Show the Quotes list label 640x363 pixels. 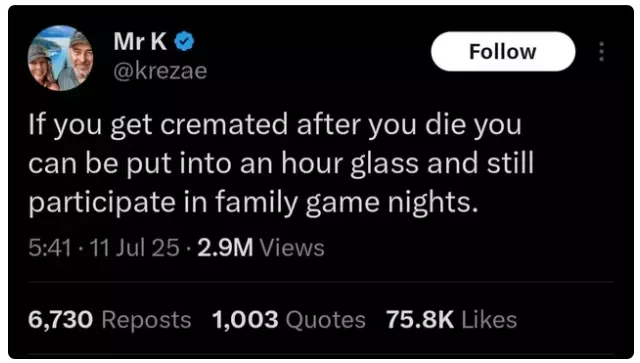(x=325, y=320)
